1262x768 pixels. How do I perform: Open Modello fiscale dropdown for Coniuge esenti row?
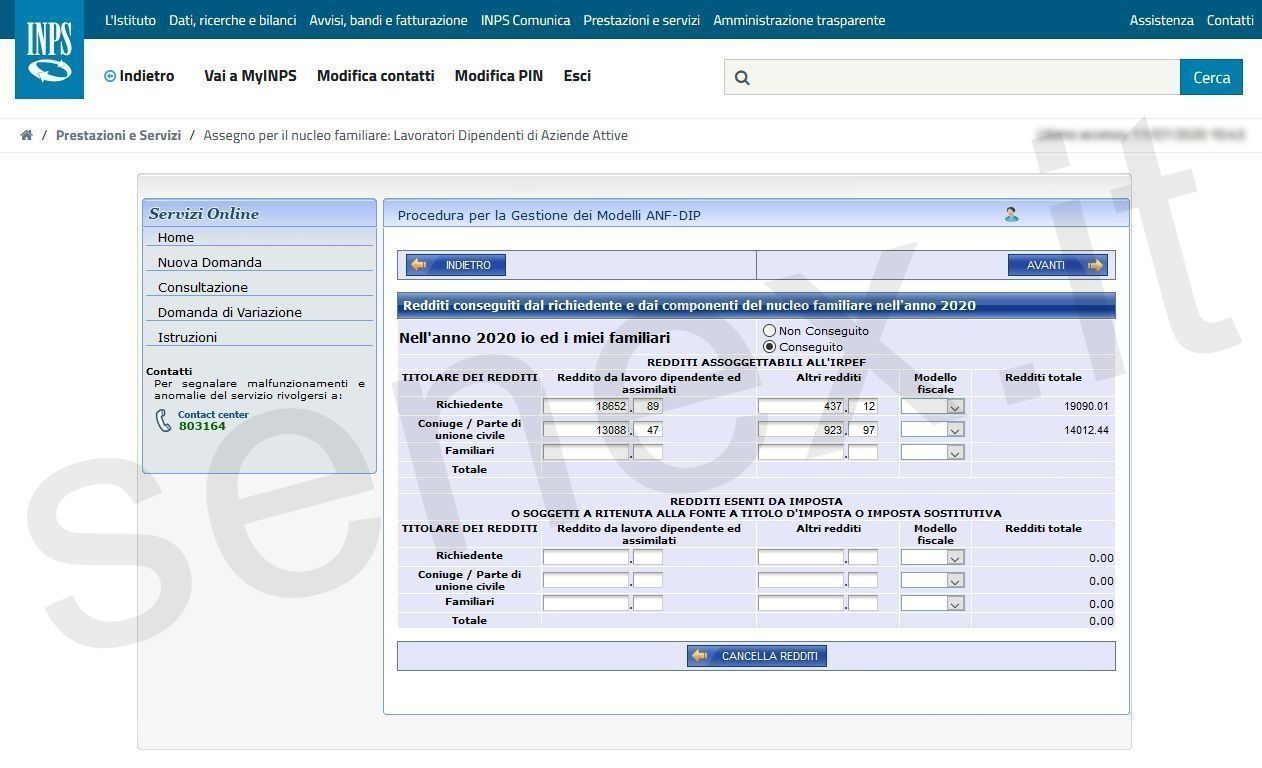click(932, 580)
